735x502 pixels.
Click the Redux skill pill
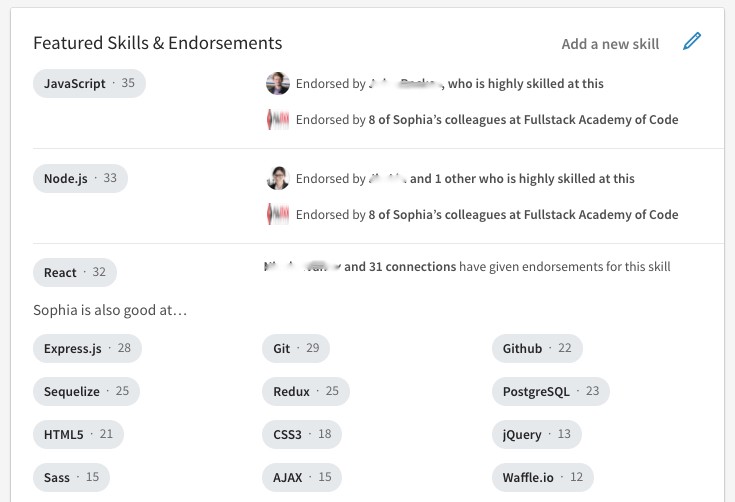tap(306, 392)
